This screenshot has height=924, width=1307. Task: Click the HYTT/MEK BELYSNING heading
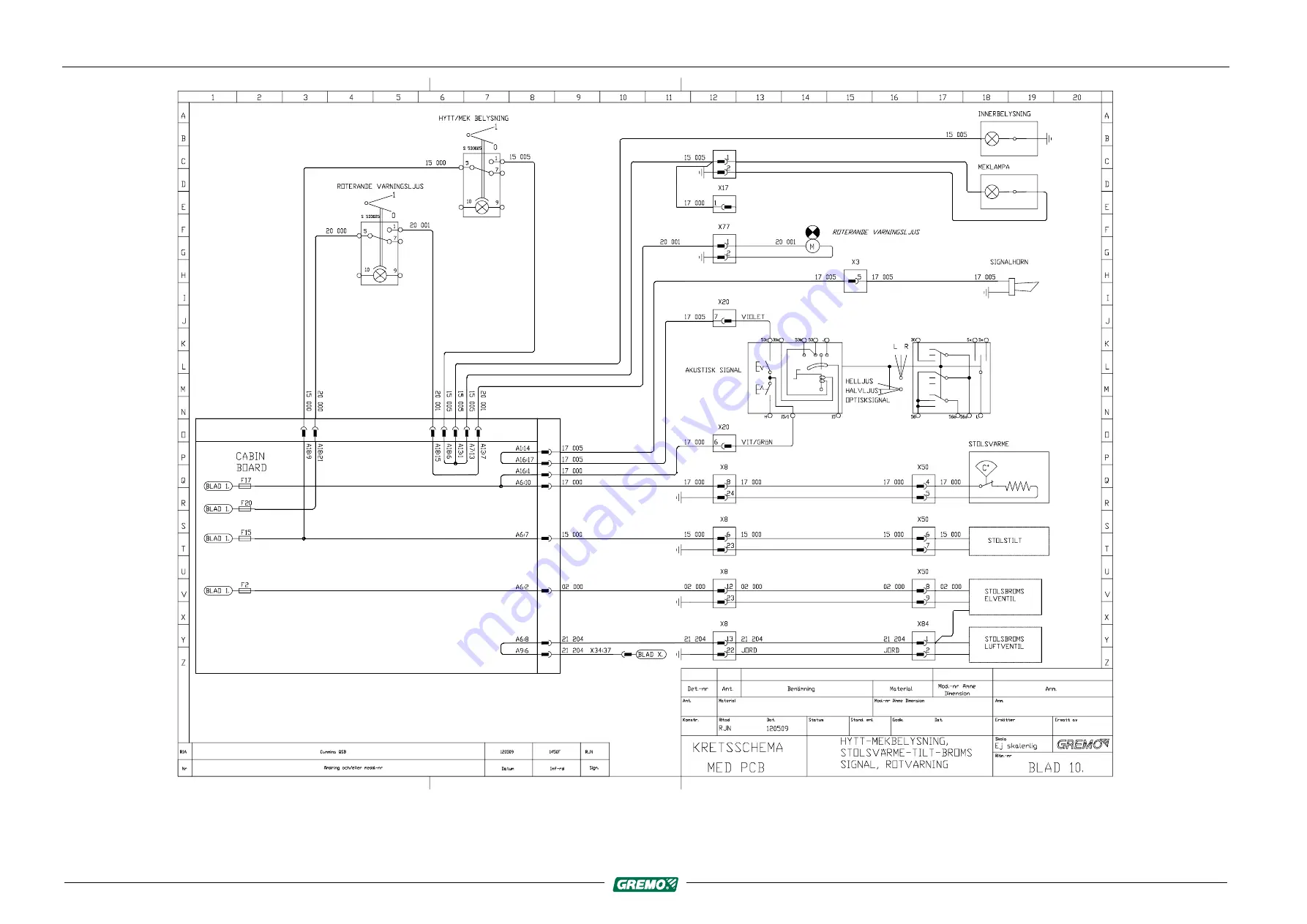coord(473,118)
